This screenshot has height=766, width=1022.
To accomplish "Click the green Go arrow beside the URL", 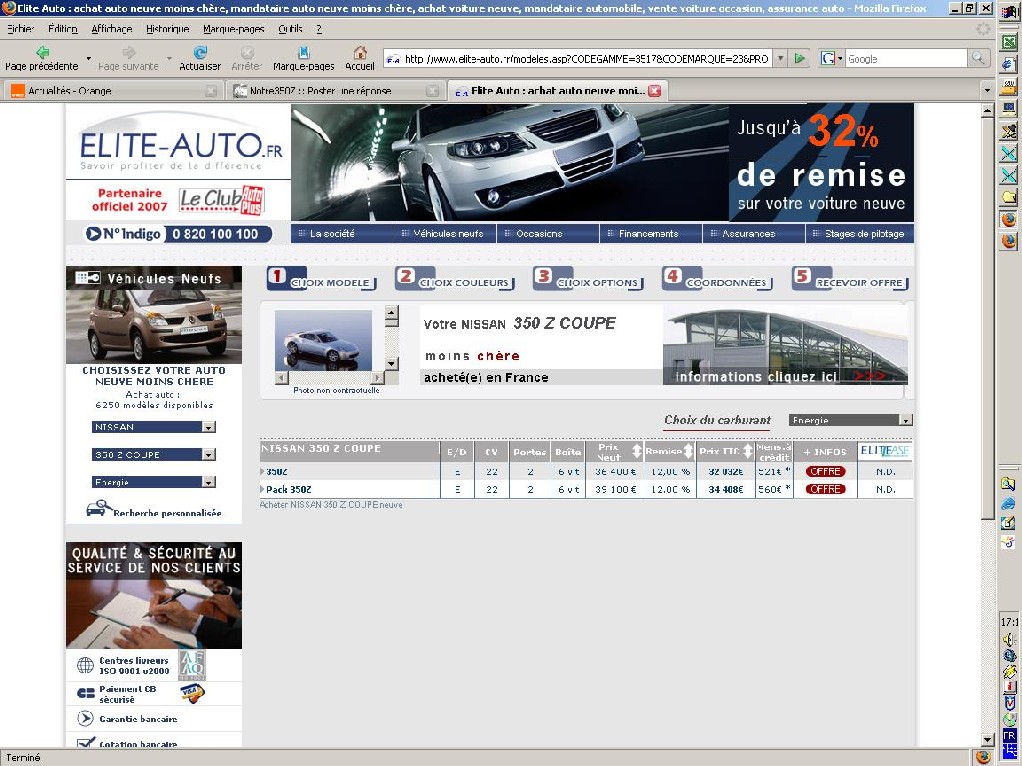I will coord(800,59).
